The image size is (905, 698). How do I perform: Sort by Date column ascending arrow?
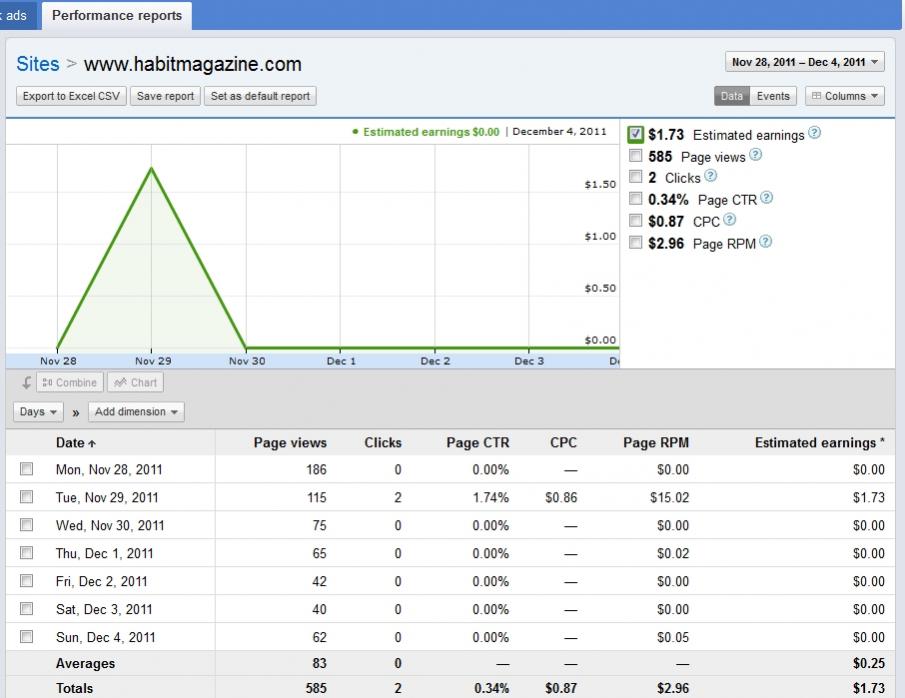(x=92, y=443)
